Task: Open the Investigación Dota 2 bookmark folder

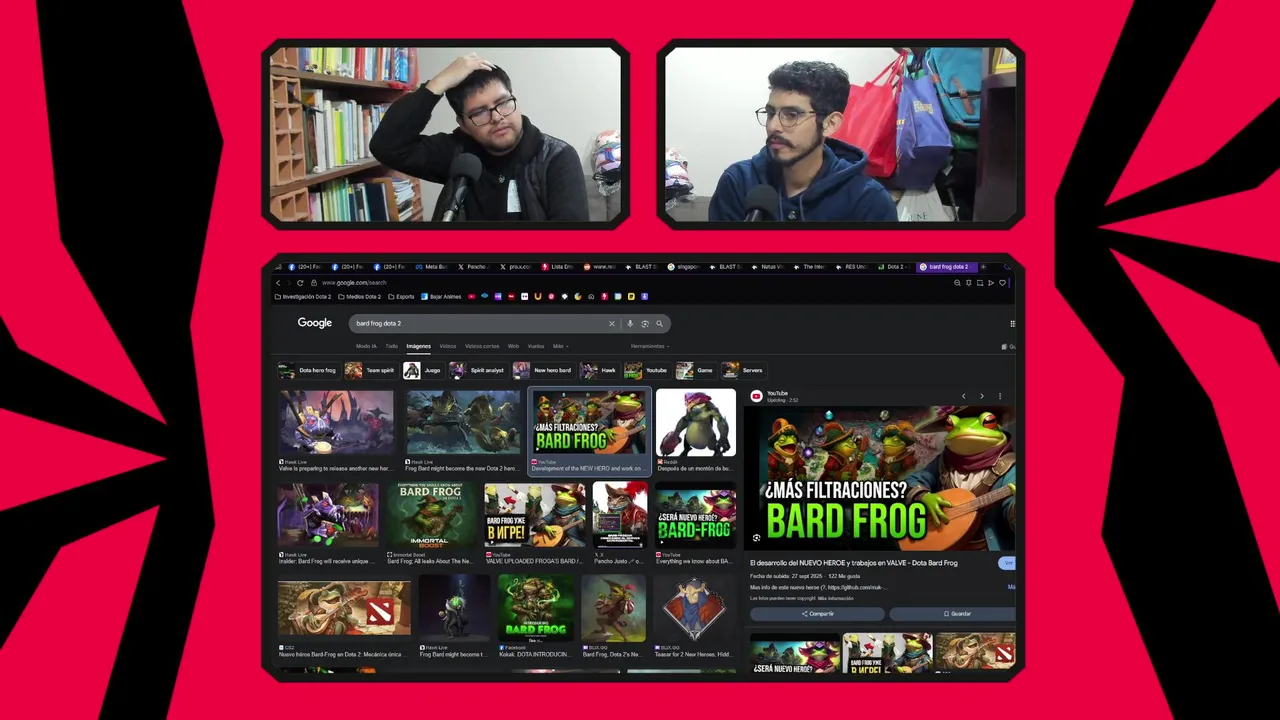Action: pos(304,296)
